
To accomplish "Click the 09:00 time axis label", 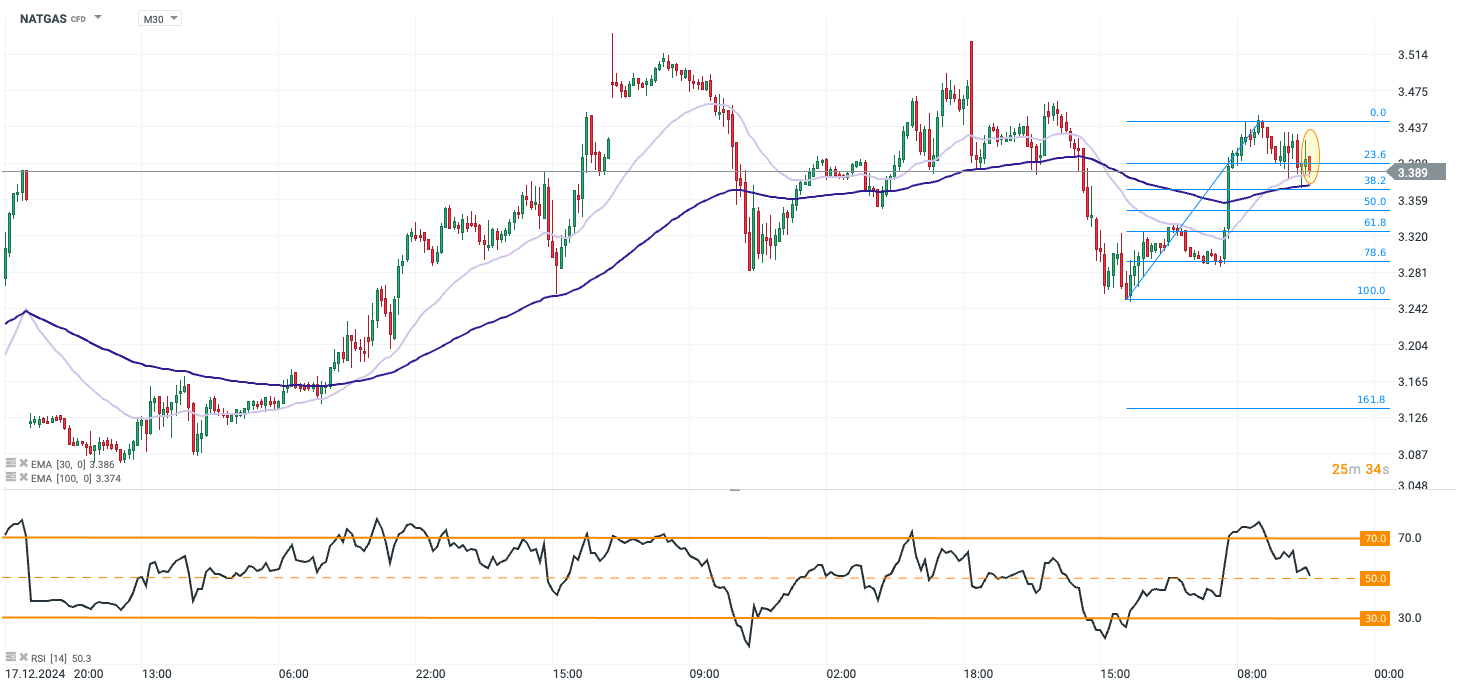I will point(705,674).
